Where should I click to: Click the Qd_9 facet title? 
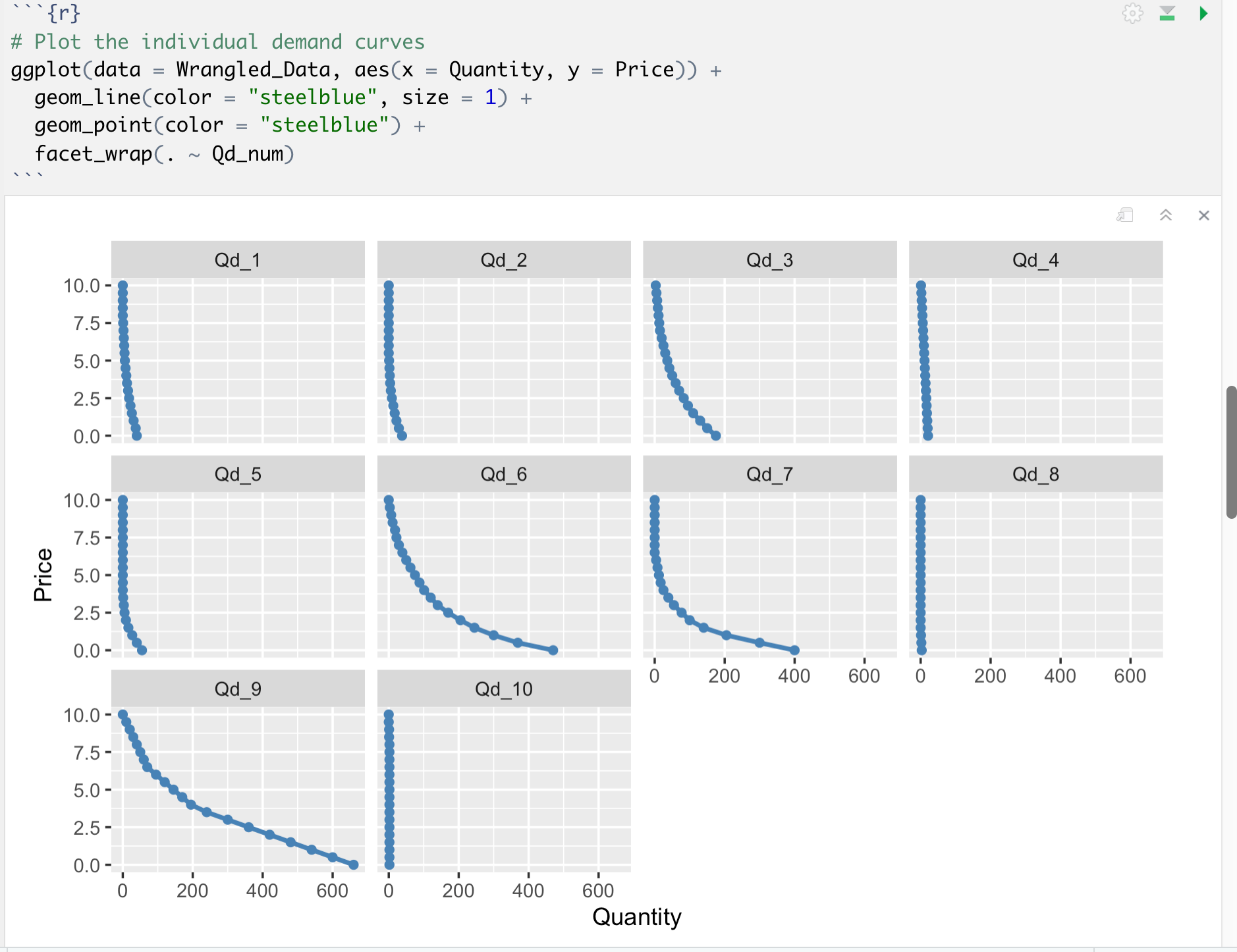pos(238,689)
